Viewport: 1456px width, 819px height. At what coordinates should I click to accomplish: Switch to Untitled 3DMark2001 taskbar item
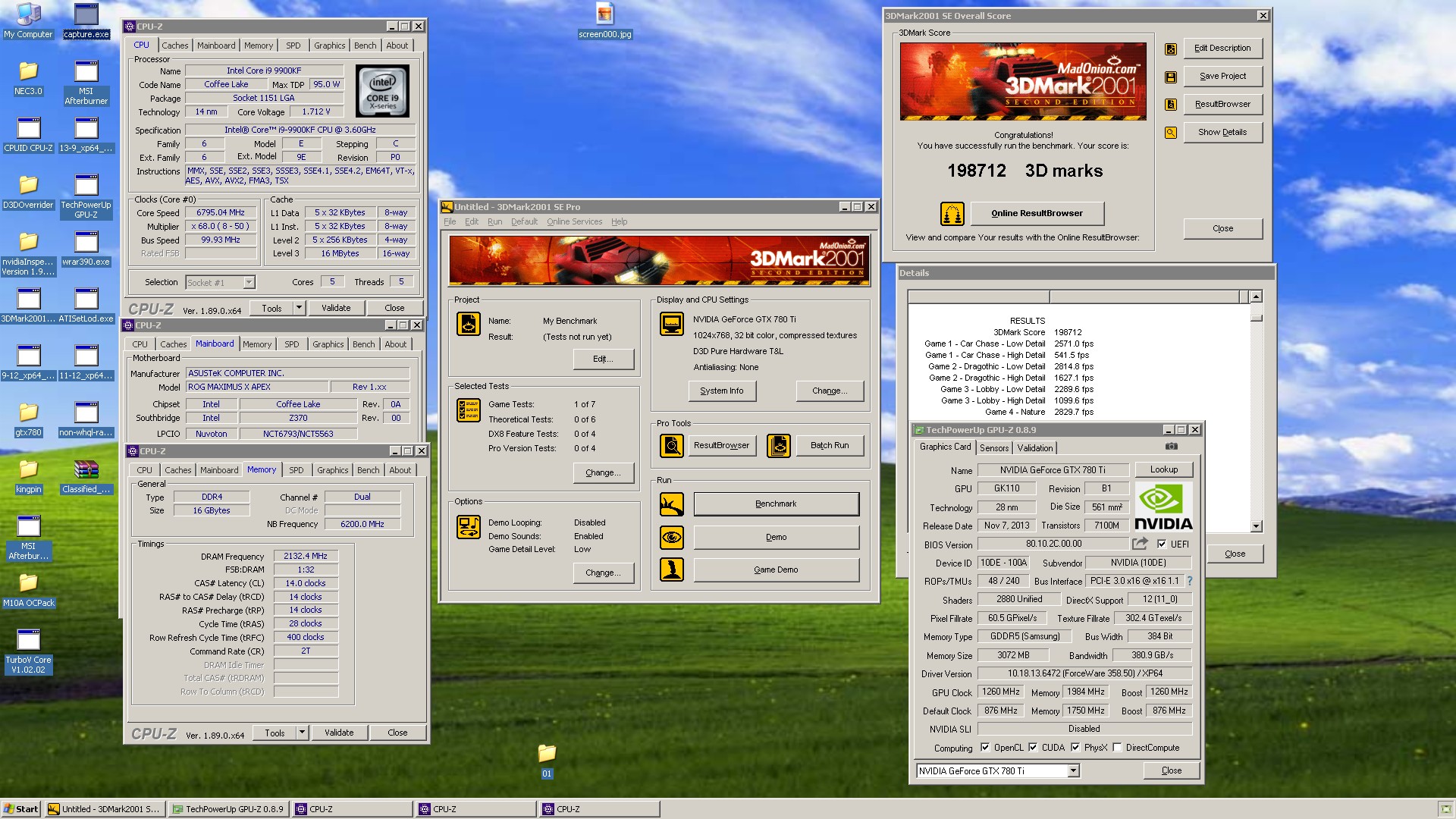pyautogui.click(x=104, y=809)
